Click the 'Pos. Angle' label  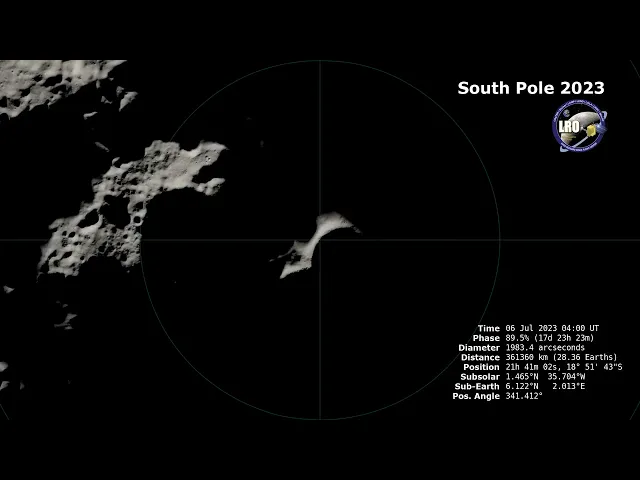(x=476, y=396)
